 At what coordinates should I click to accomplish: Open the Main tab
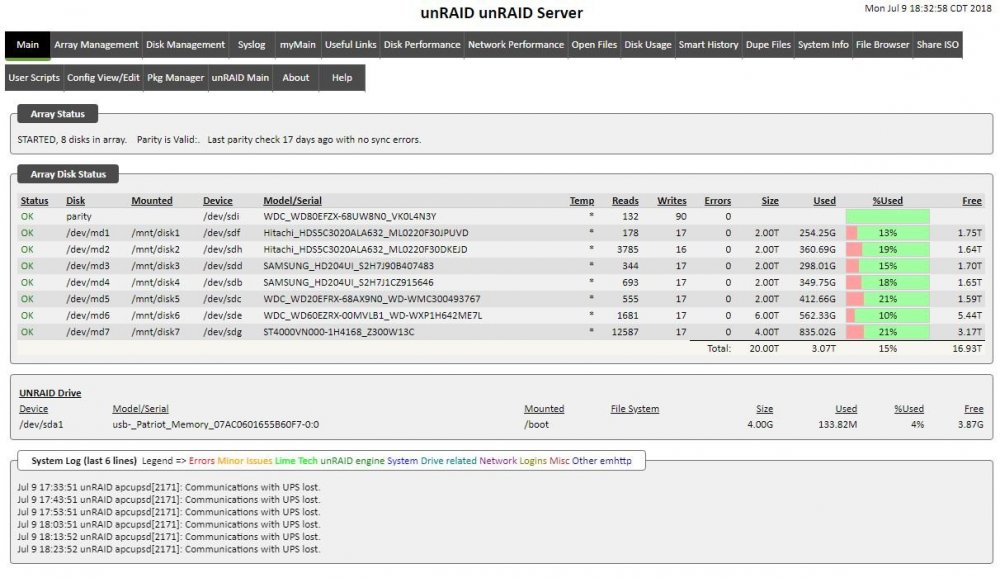pyautogui.click(x=27, y=45)
